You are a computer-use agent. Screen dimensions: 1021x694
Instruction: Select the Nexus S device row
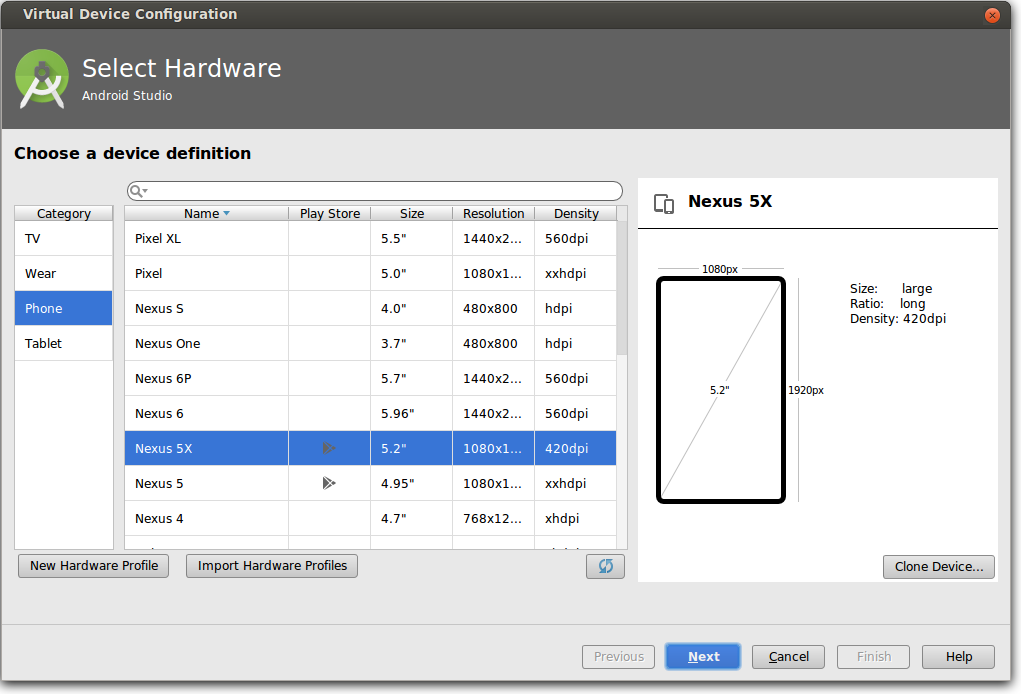point(371,309)
